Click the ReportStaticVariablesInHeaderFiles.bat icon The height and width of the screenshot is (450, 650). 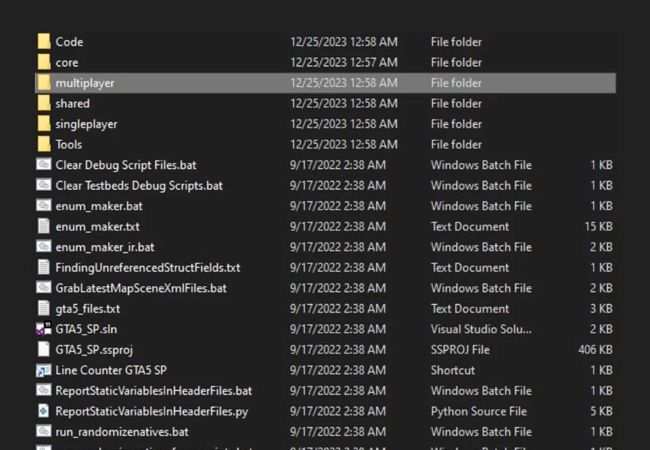[x=44, y=390]
